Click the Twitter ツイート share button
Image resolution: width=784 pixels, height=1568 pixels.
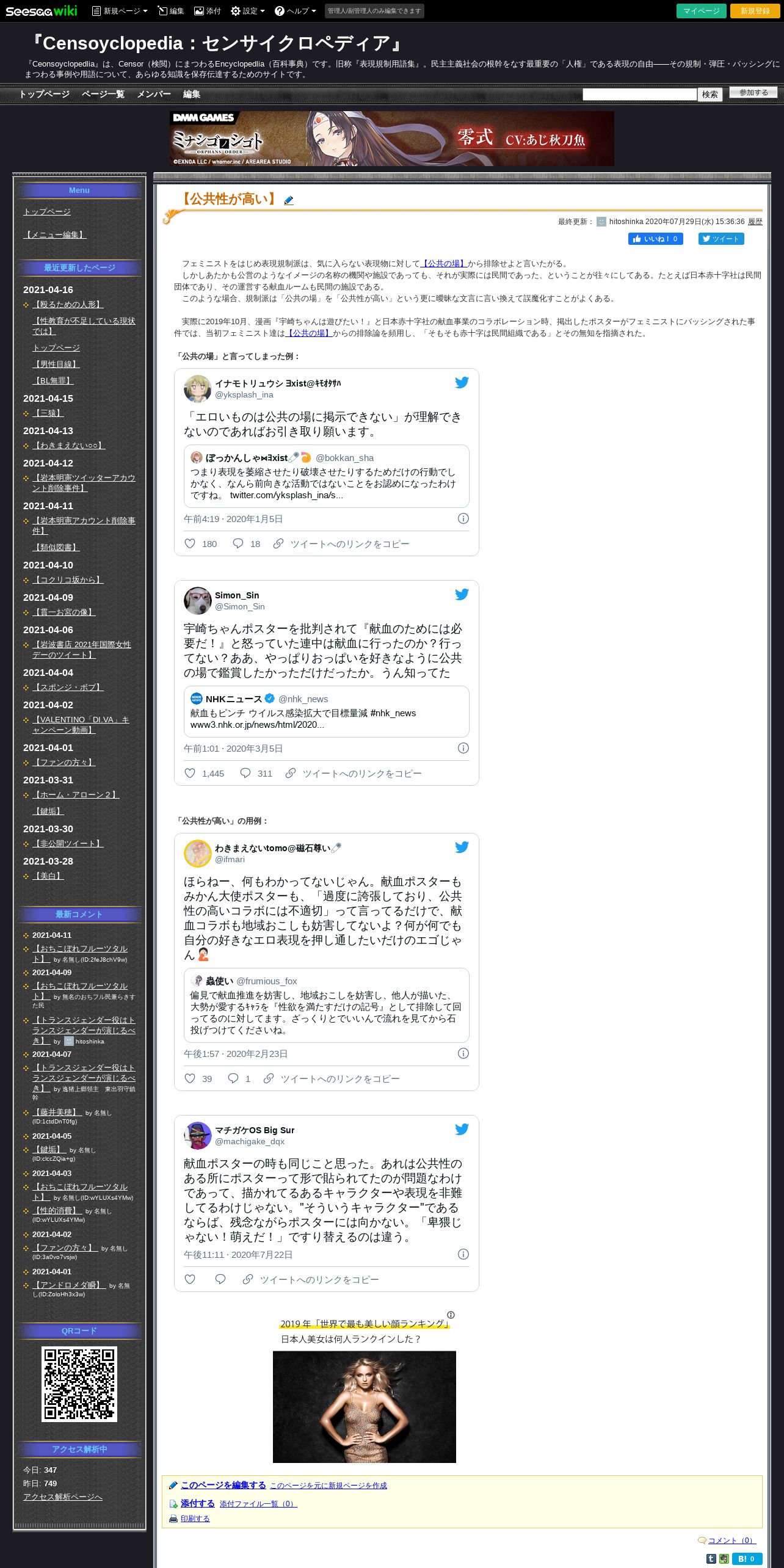click(x=721, y=239)
